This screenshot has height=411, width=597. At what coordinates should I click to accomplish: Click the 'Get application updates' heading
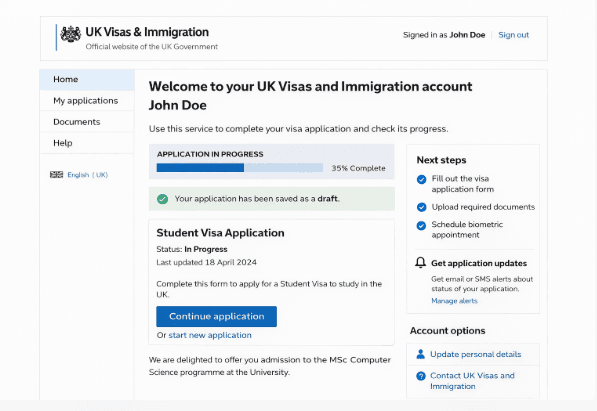coord(479,263)
